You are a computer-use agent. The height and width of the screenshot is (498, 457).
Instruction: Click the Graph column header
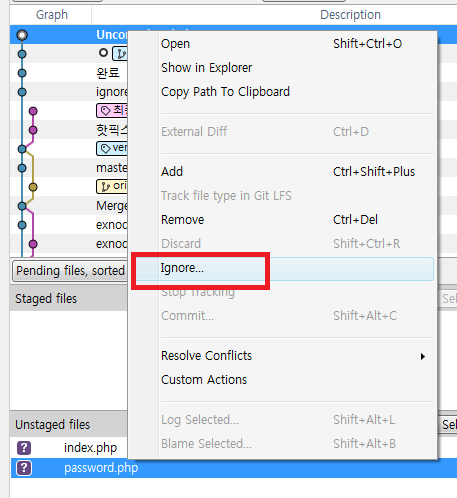point(52,15)
